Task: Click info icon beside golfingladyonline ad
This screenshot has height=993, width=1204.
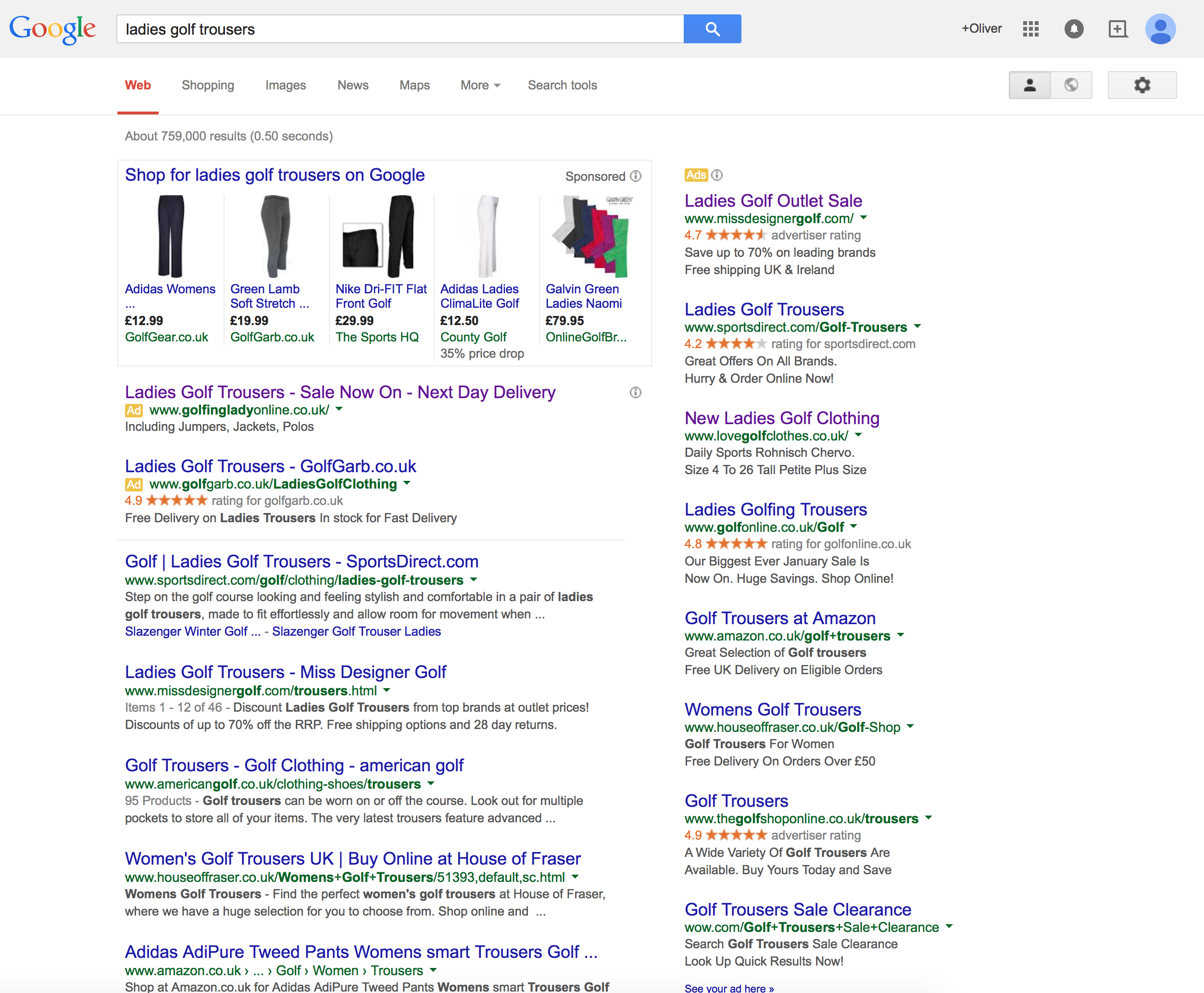Action: coord(636,392)
